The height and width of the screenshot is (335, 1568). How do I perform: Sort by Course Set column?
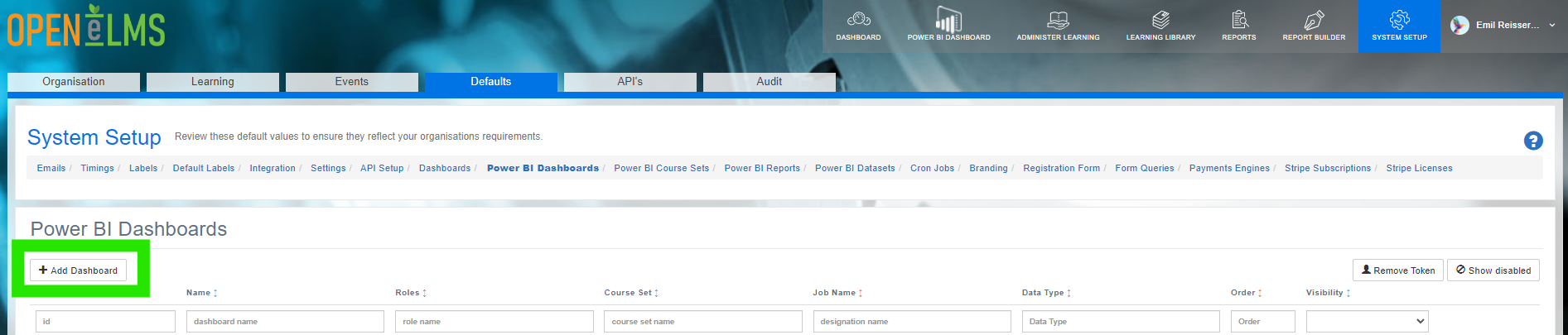(x=630, y=293)
